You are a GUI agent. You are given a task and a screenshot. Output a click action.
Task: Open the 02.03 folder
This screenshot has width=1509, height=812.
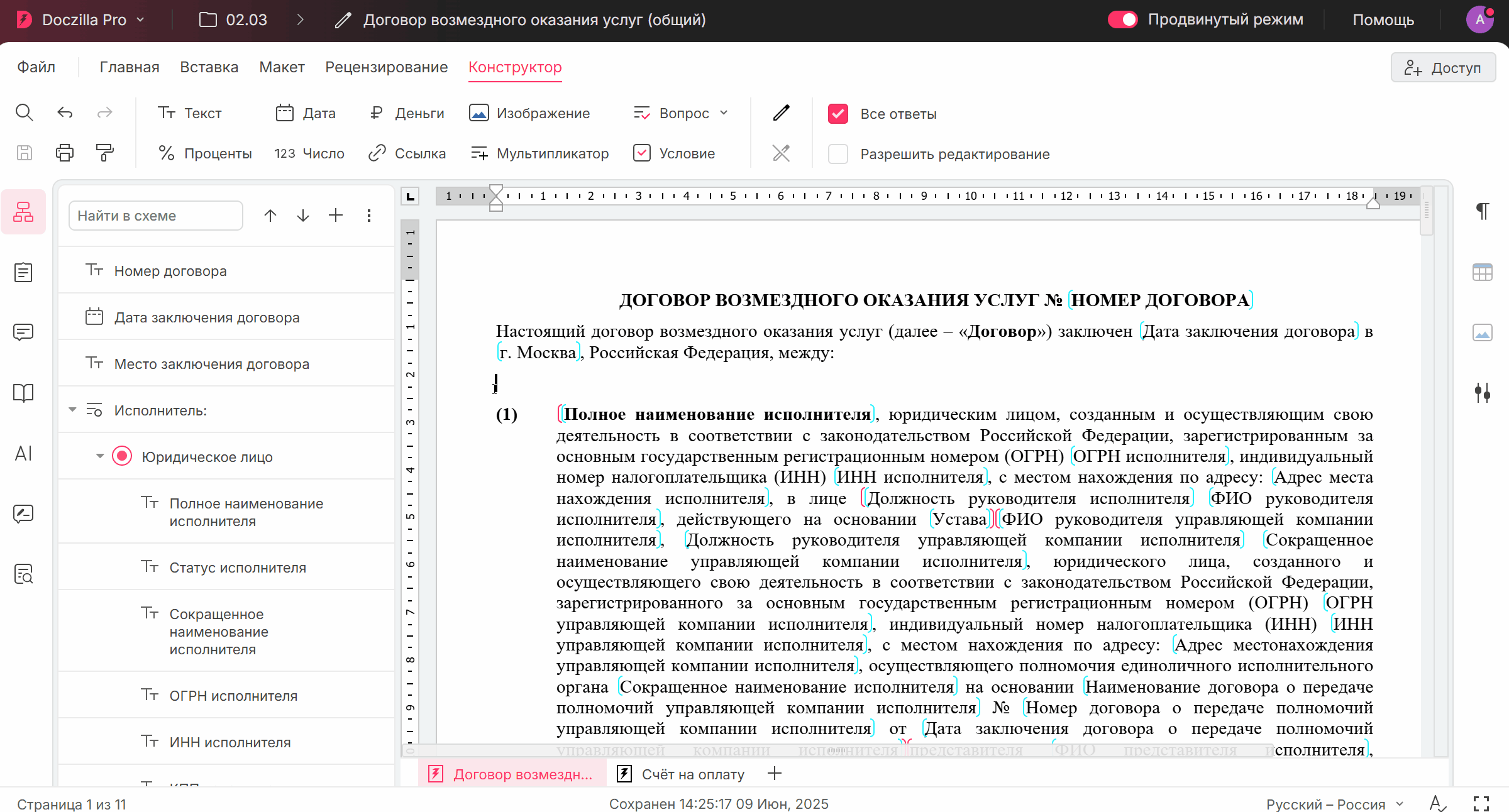[233, 19]
